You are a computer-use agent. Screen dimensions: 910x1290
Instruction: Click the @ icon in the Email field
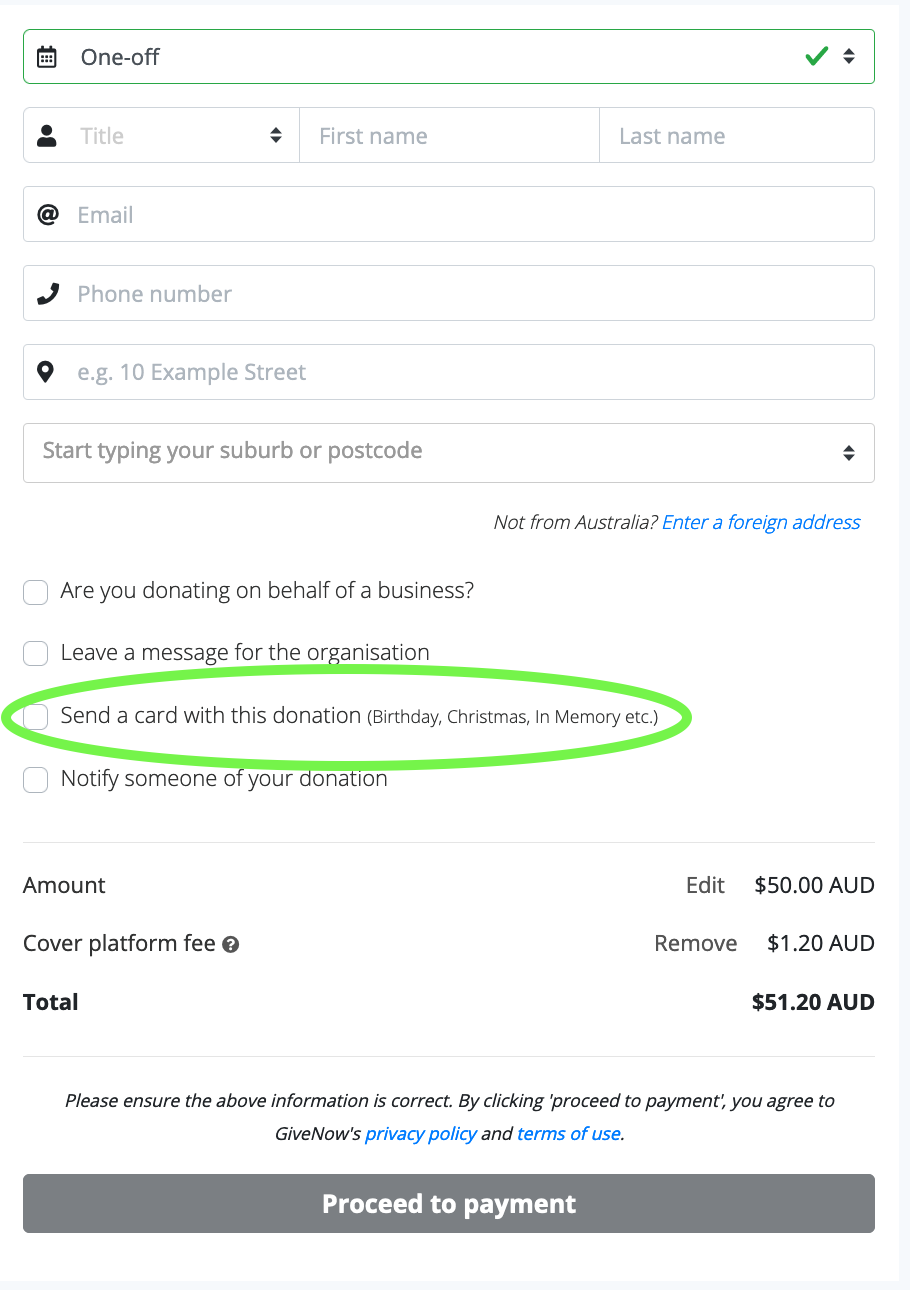[47, 215]
